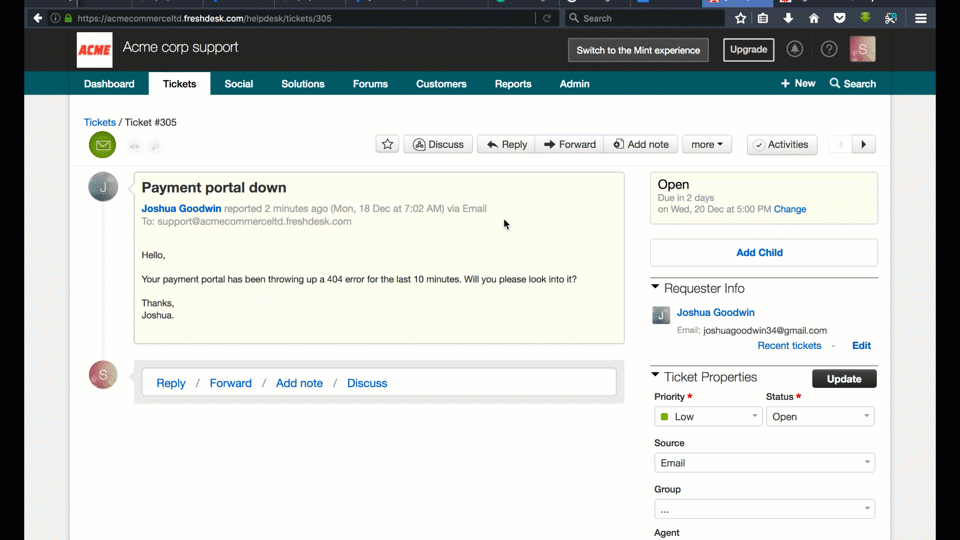Select the Tickets tab
This screenshot has width=960, height=540.
[x=179, y=84]
